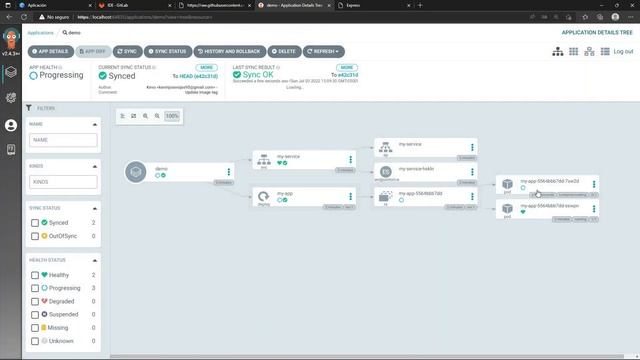The height and width of the screenshot is (360, 640).
Task: Open the REFRESH dropdown button
Action: pos(323,51)
